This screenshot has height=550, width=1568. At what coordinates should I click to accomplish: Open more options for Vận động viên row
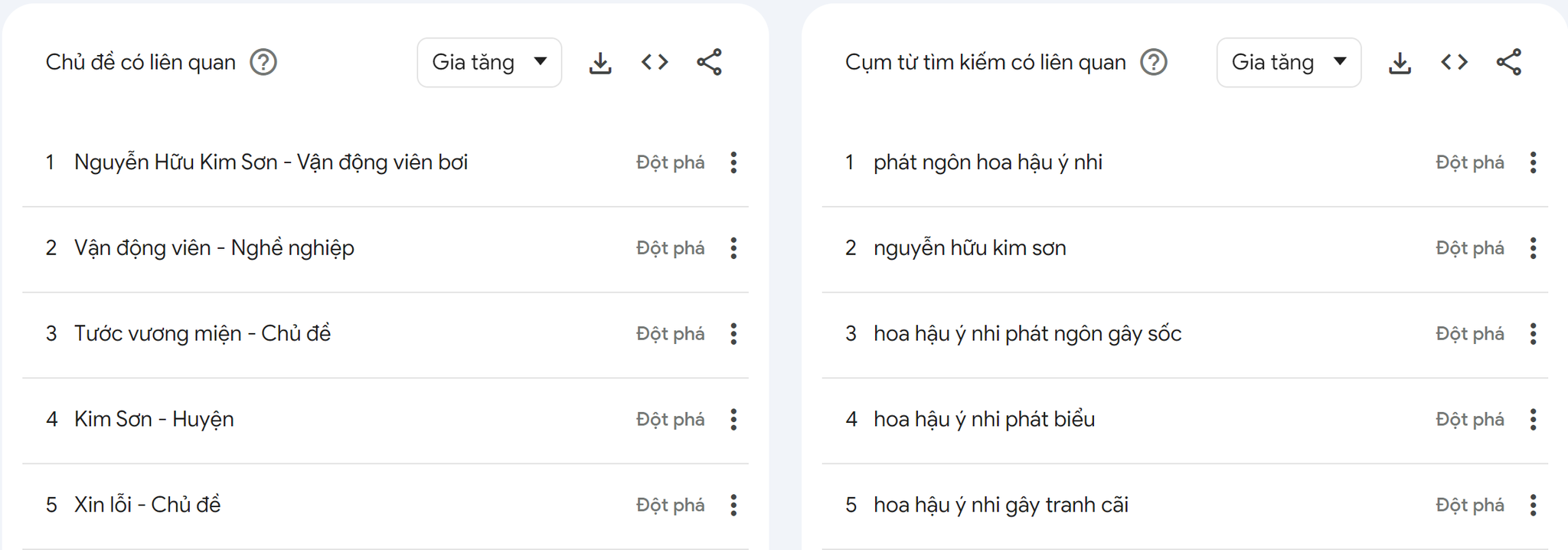(733, 248)
